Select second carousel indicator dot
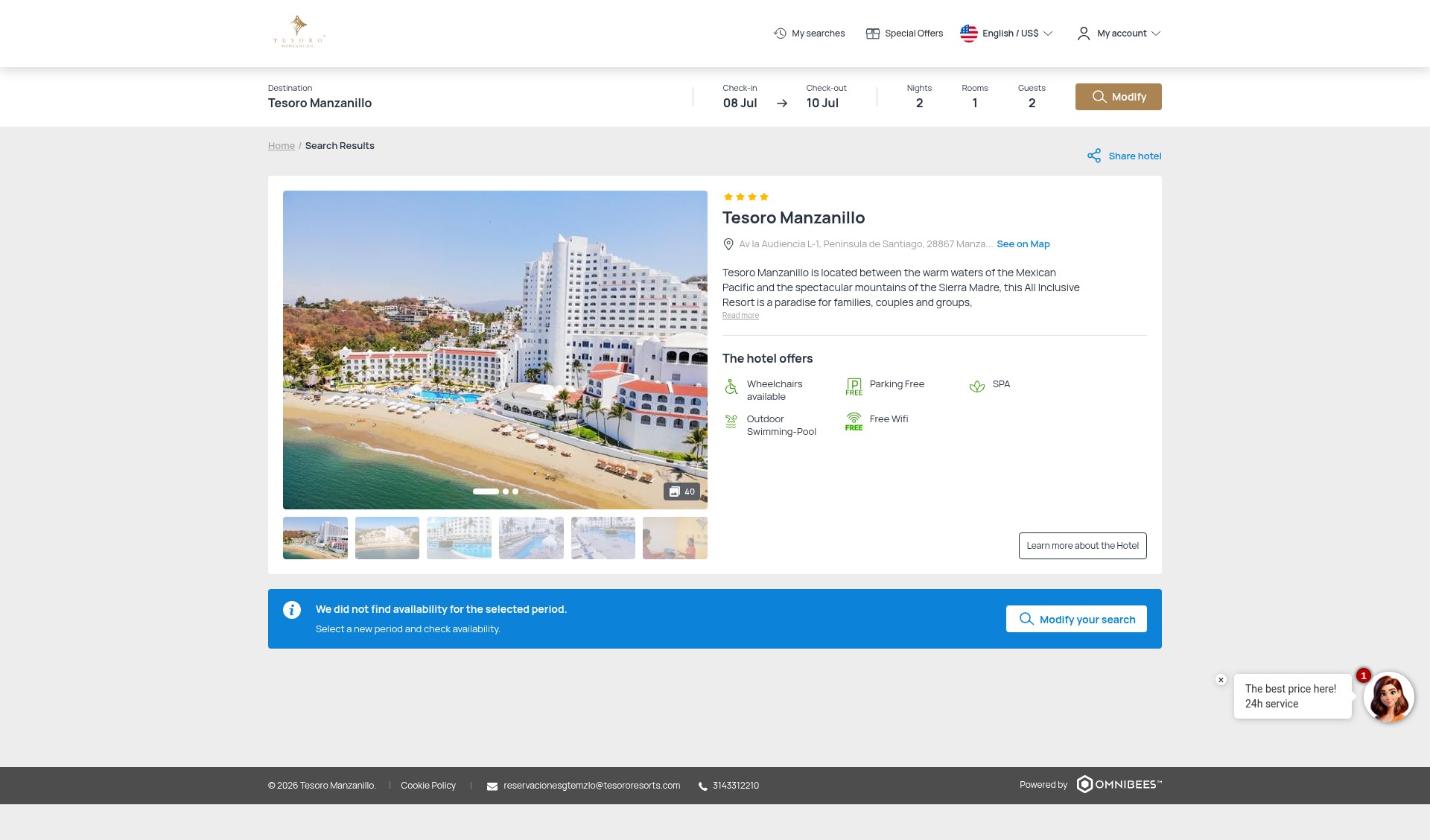This screenshot has width=1430, height=840. [x=506, y=491]
